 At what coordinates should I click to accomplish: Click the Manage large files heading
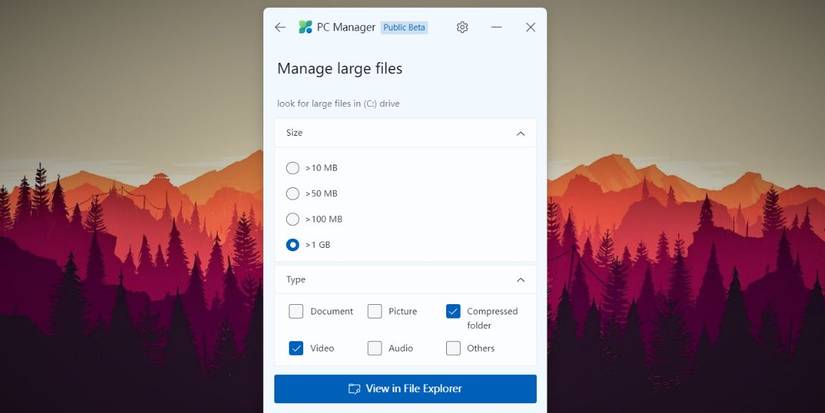[340, 69]
